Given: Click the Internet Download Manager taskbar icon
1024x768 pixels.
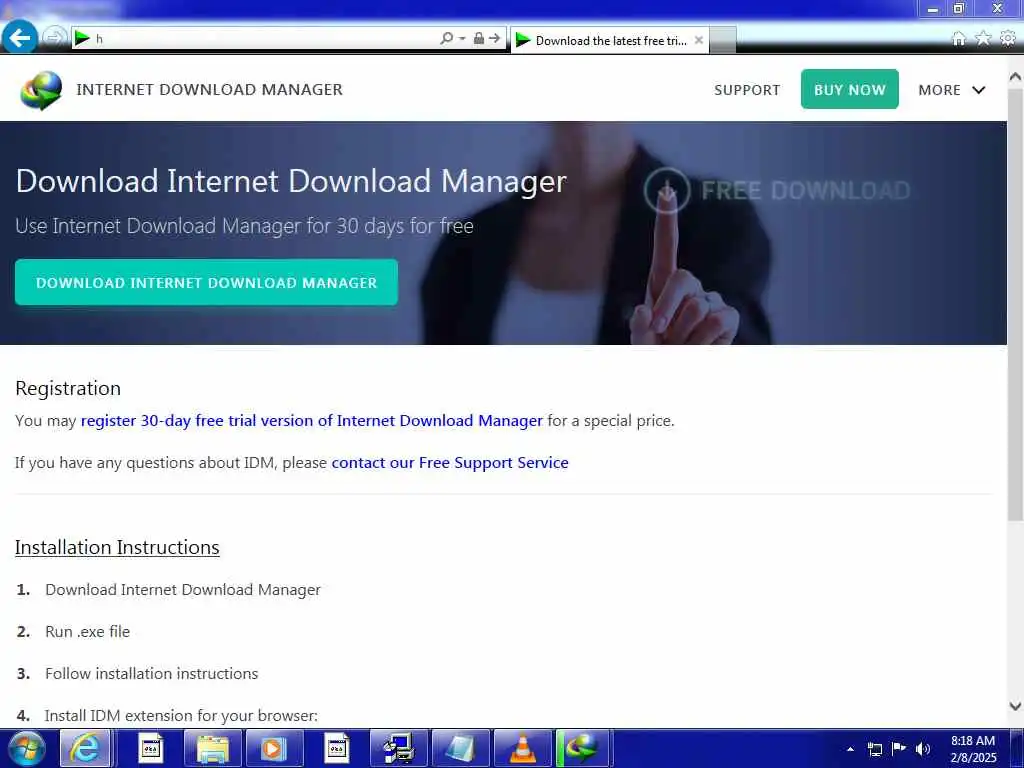Looking at the screenshot, I should point(583,748).
